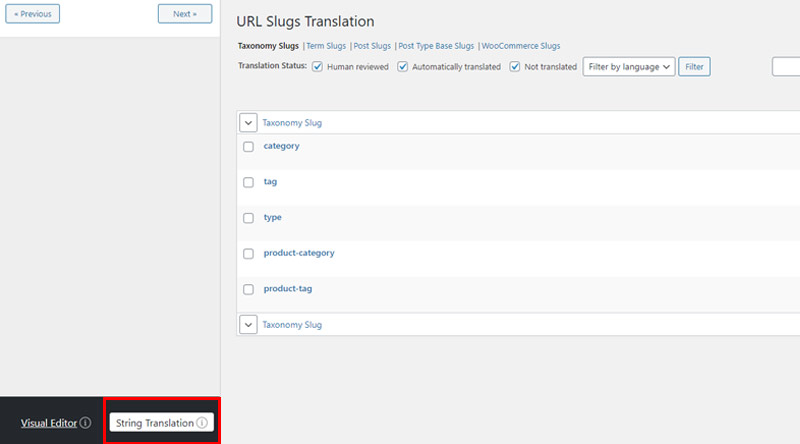Open the Filter by language dropdown
Image resolution: width=800 pixels, height=444 pixels.
click(629, 67)
